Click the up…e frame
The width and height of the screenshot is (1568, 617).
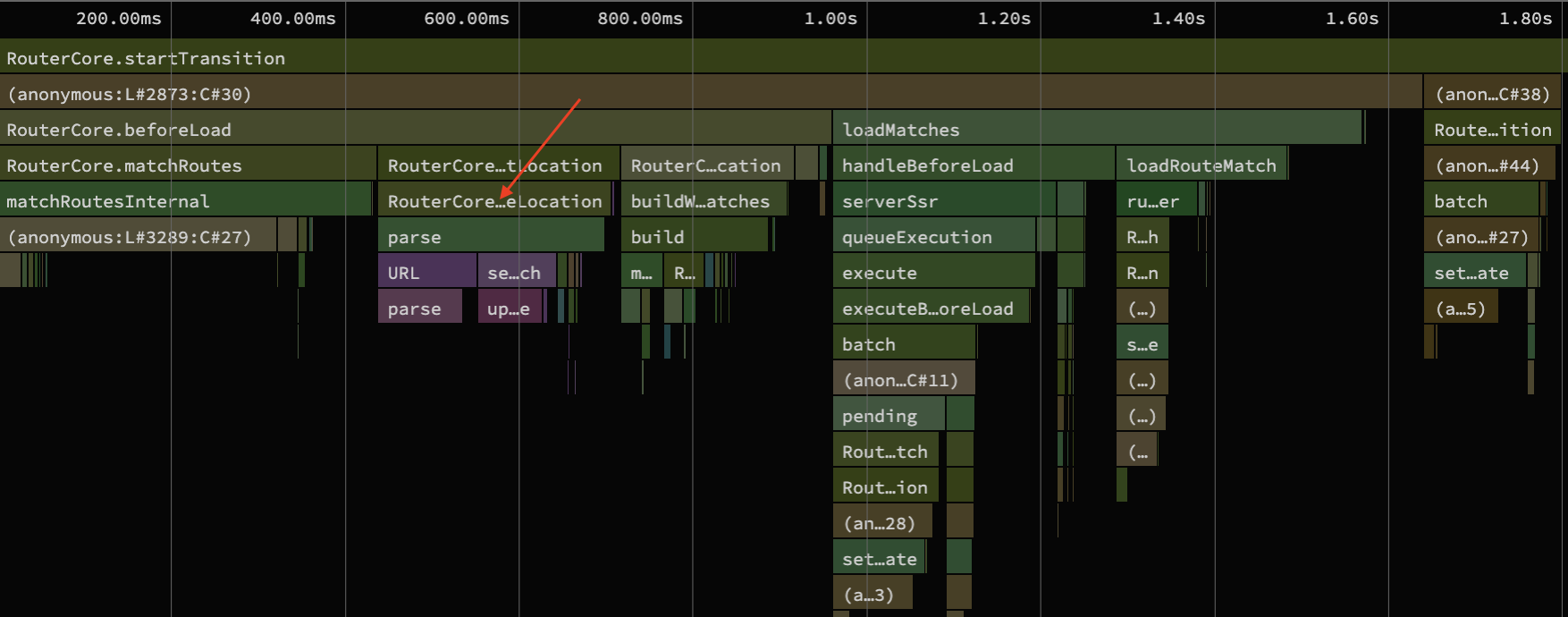coord(510,308)
